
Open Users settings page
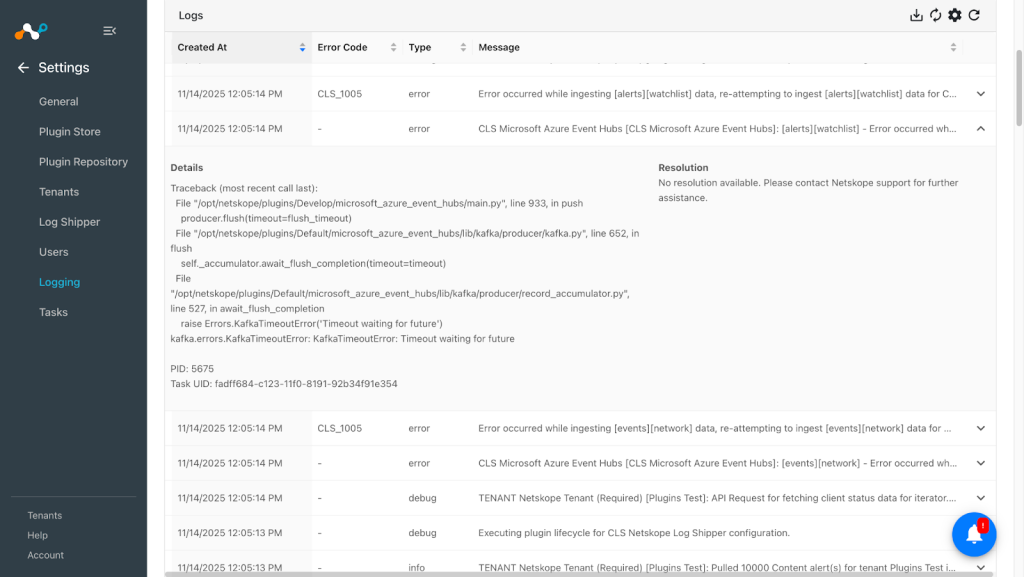54,252
